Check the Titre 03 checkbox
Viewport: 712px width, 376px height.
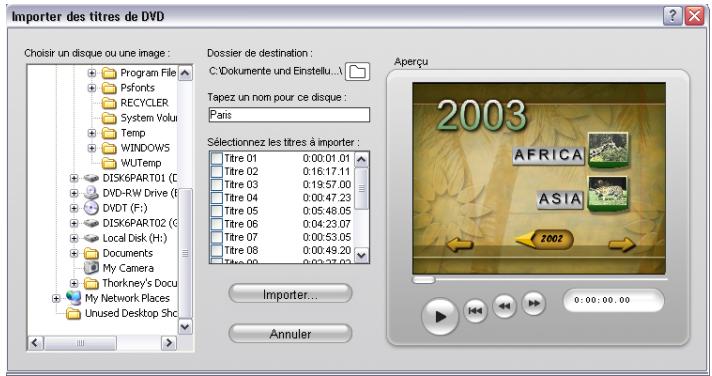point(217,185)
